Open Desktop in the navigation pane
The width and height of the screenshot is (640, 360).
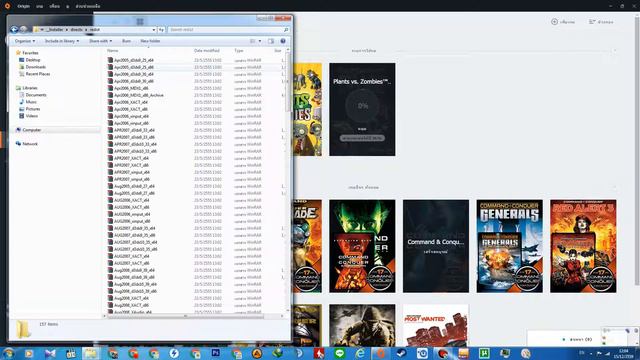click(x=30, y=60)
